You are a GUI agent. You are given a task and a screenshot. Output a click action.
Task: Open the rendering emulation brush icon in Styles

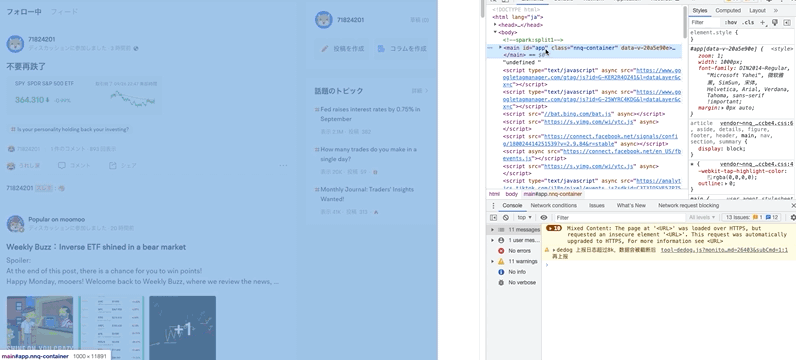pos(775,22)
